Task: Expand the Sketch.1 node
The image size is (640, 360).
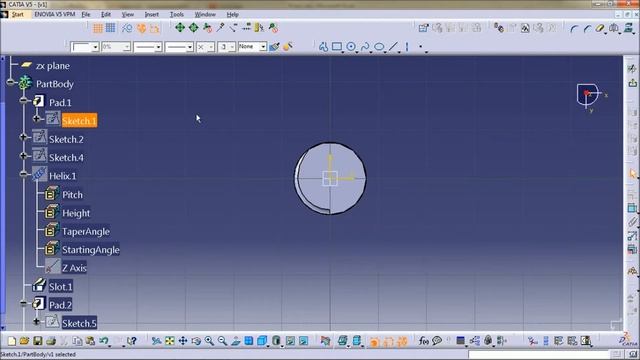Action: click(37, 118)
